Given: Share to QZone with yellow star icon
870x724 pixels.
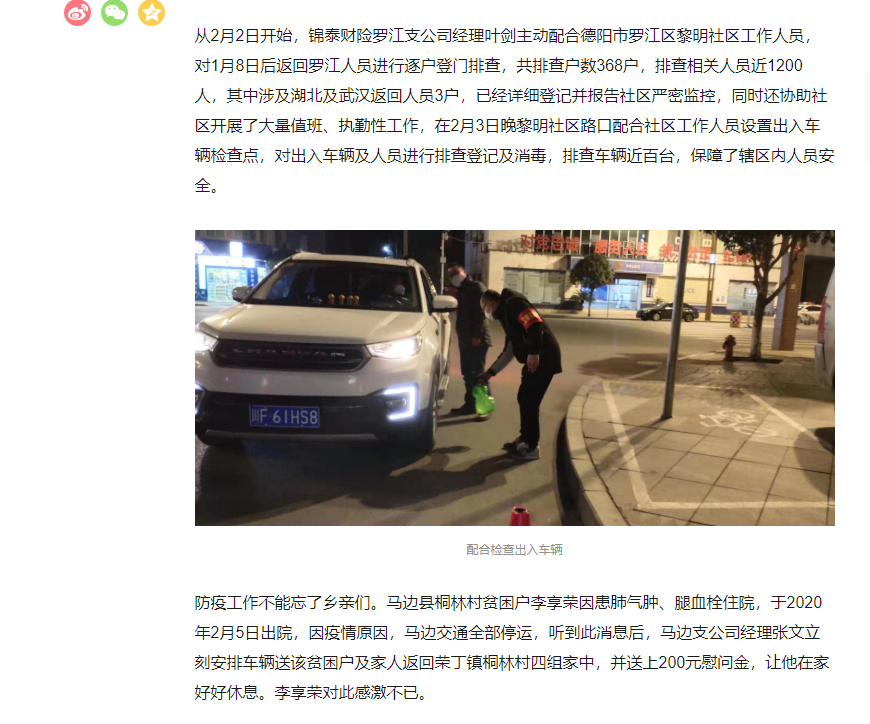Looking at the screenshot, I should click(x=151, y=12).
